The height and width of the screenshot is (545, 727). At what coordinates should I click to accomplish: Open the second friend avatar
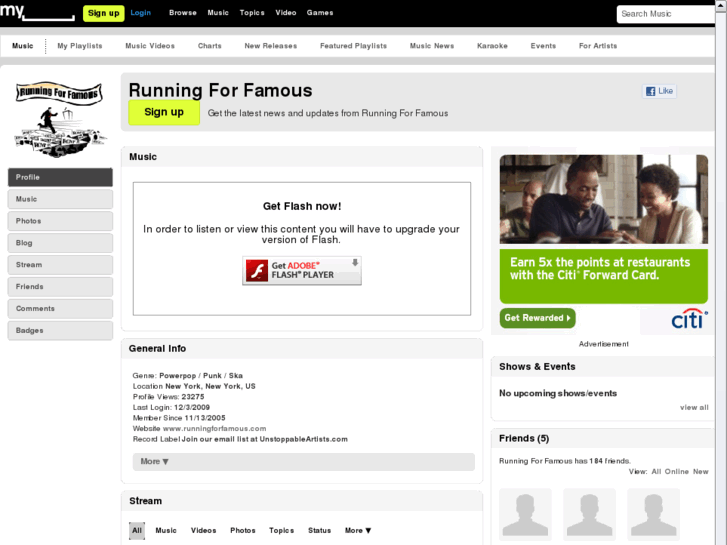pos(589,514)
